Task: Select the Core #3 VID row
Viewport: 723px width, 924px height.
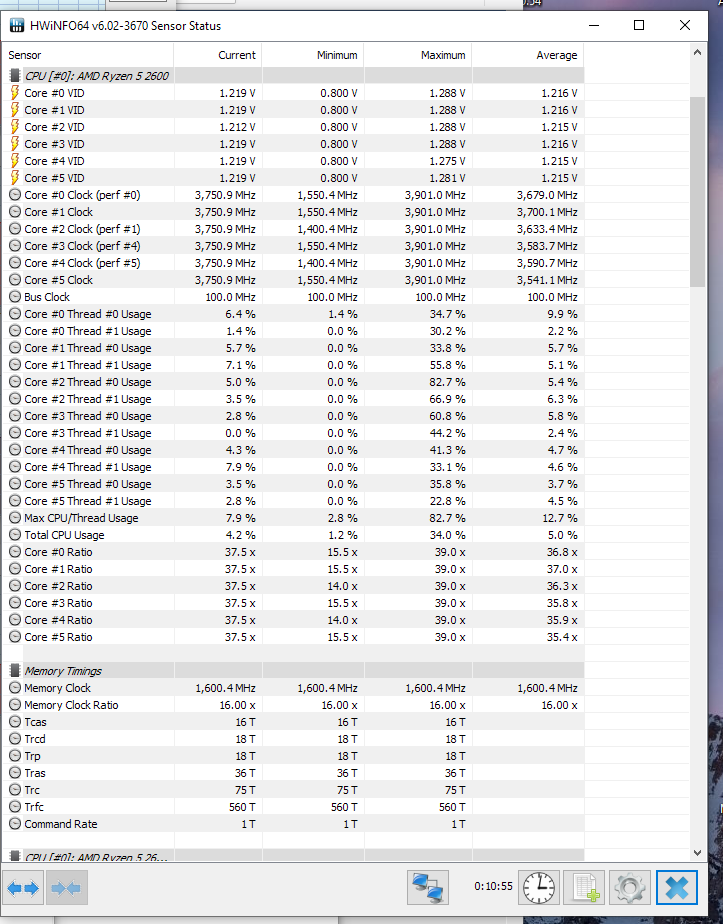Action: tap(293, 144)
